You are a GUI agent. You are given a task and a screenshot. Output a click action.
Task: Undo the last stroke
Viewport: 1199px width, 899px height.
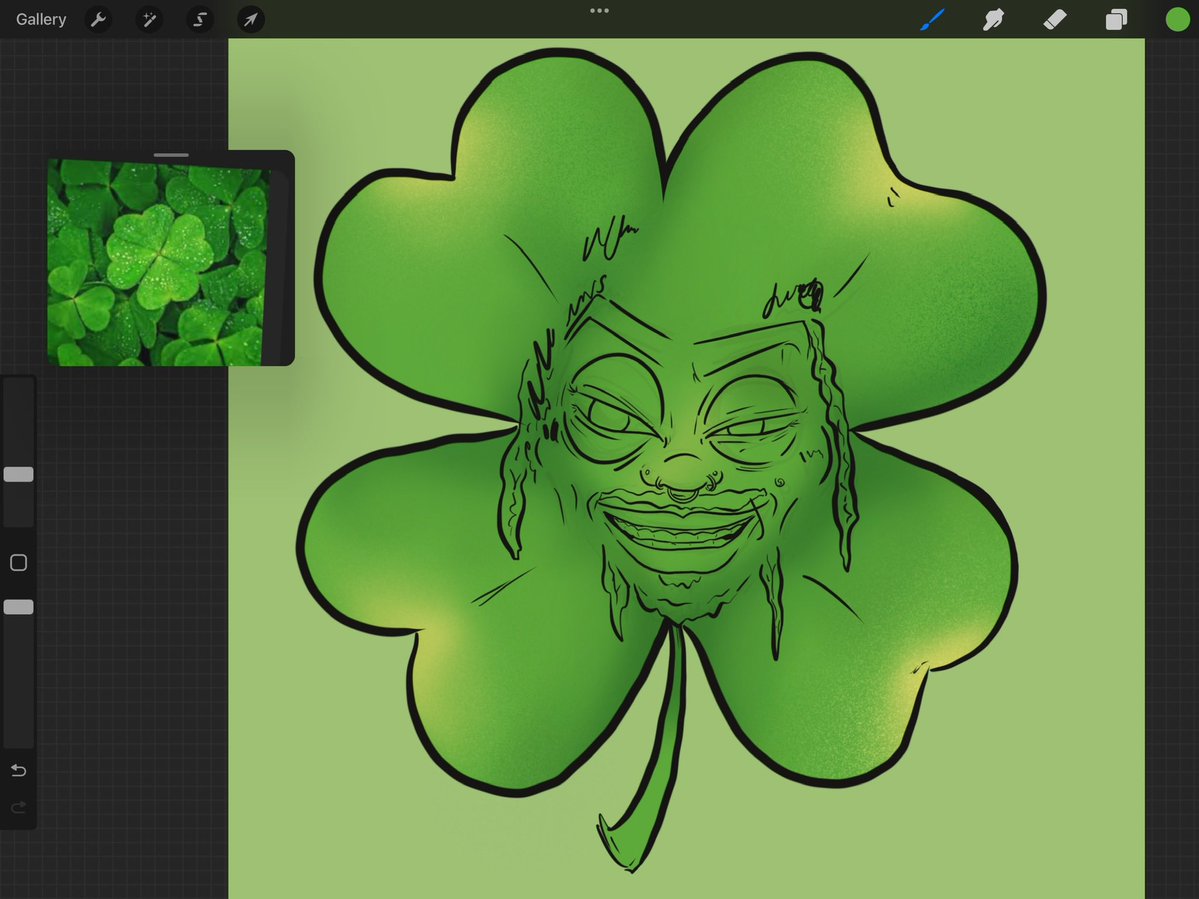point(18,770)
